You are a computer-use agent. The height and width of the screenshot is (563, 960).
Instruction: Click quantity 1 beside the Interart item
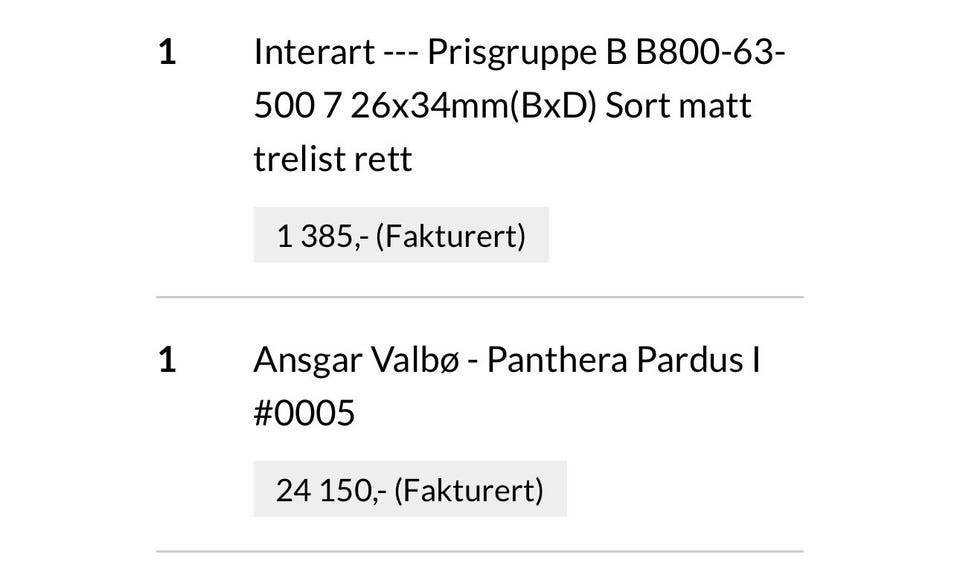(x=167, y=52)
